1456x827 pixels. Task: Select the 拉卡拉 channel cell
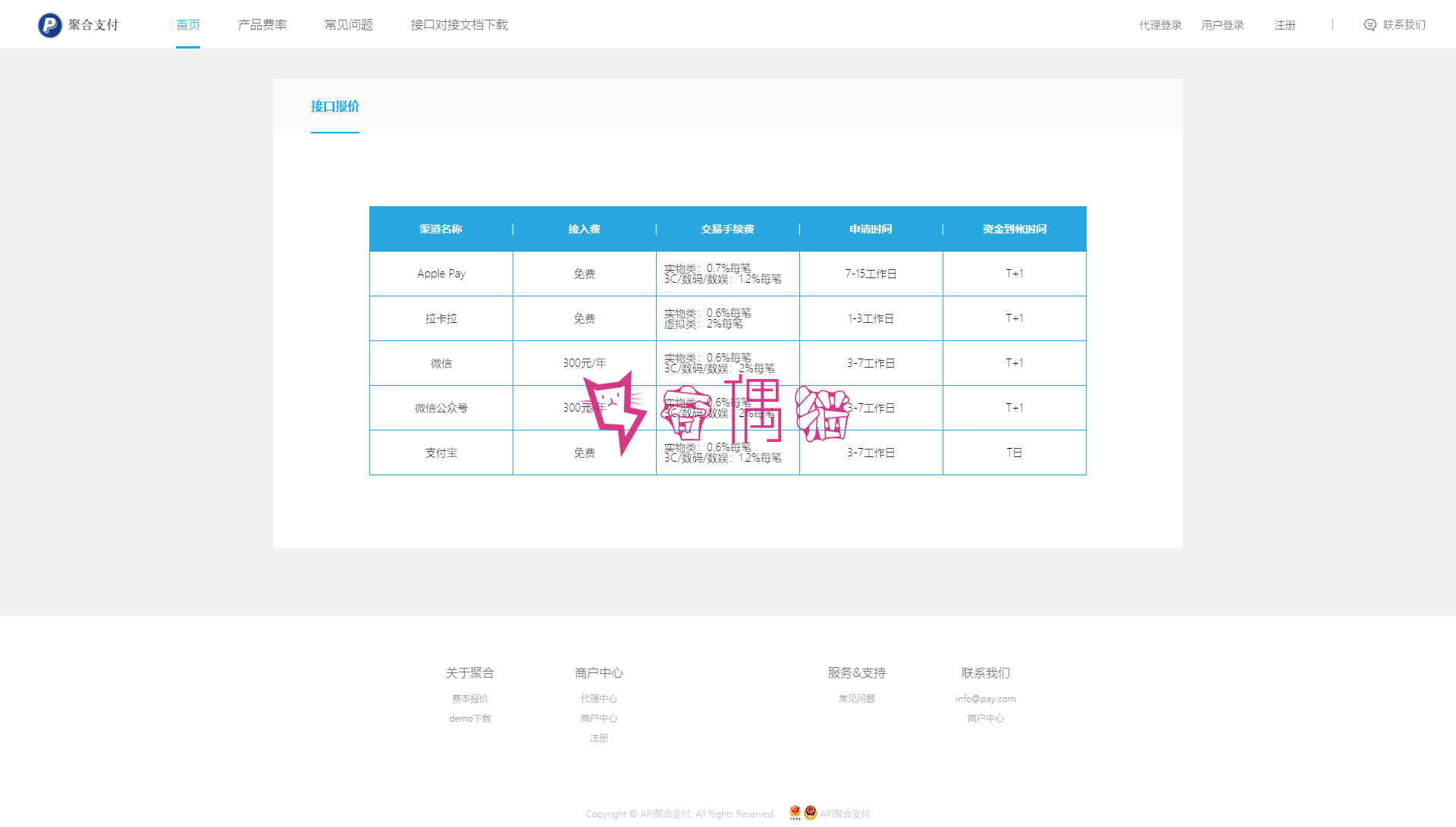point(441,318)
